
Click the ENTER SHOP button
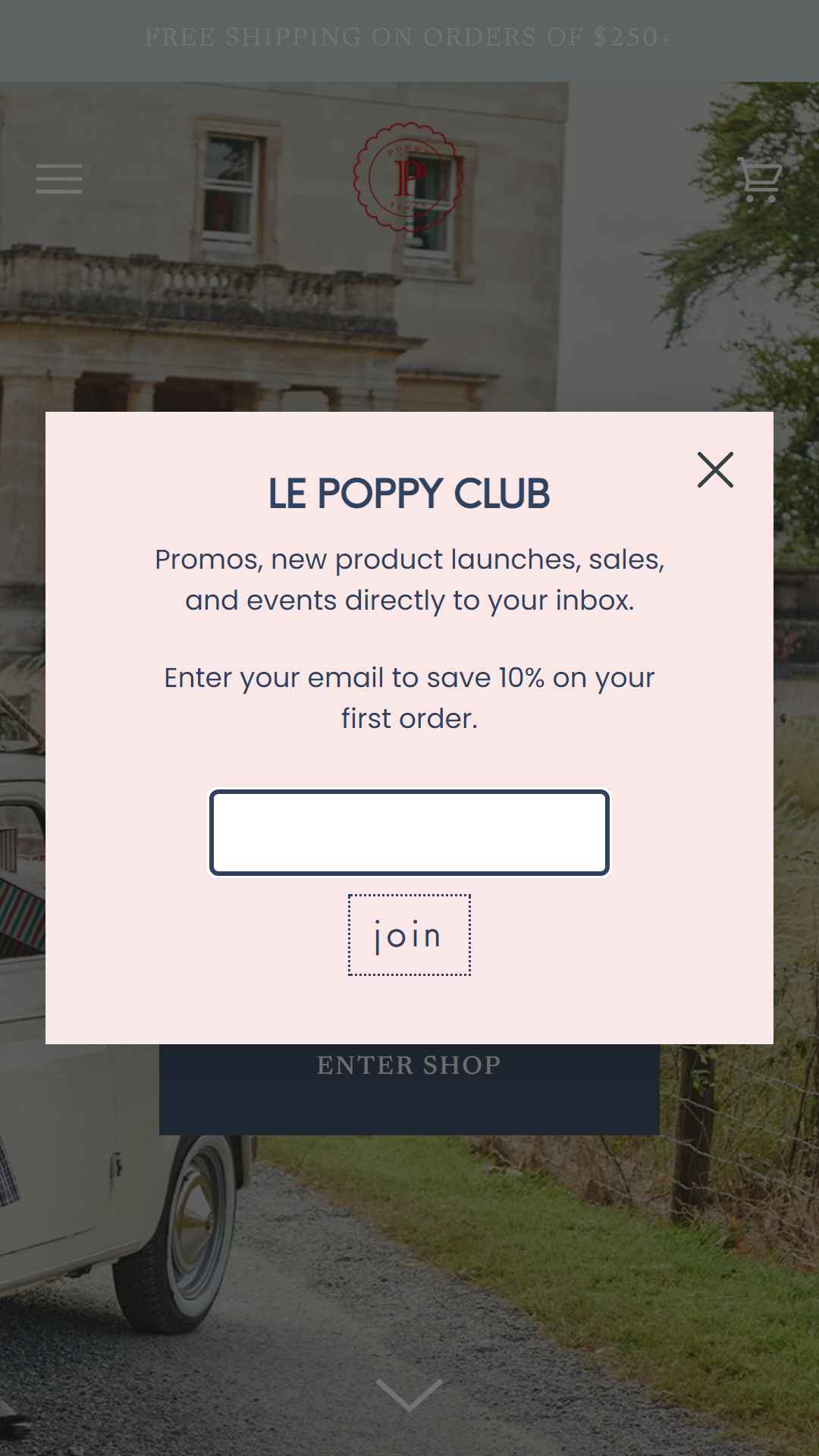tap(409, 1089)
